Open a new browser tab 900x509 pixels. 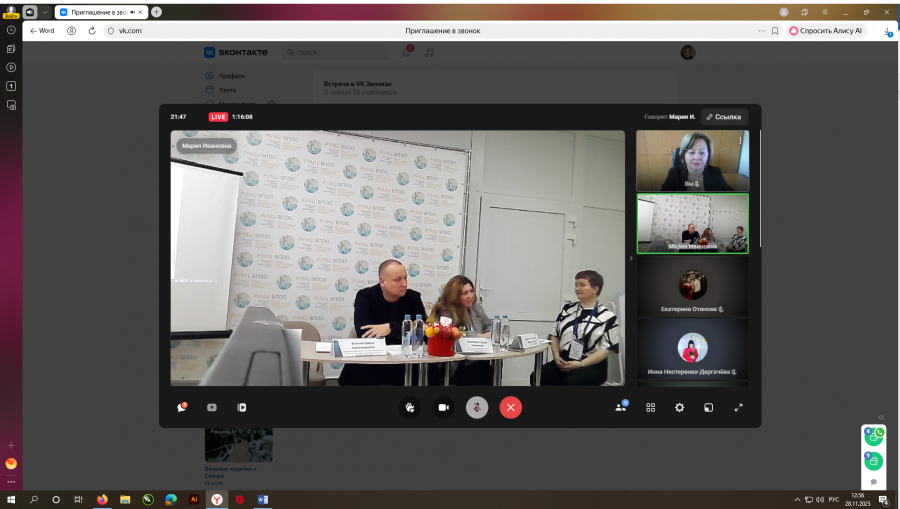click(156, 12)
